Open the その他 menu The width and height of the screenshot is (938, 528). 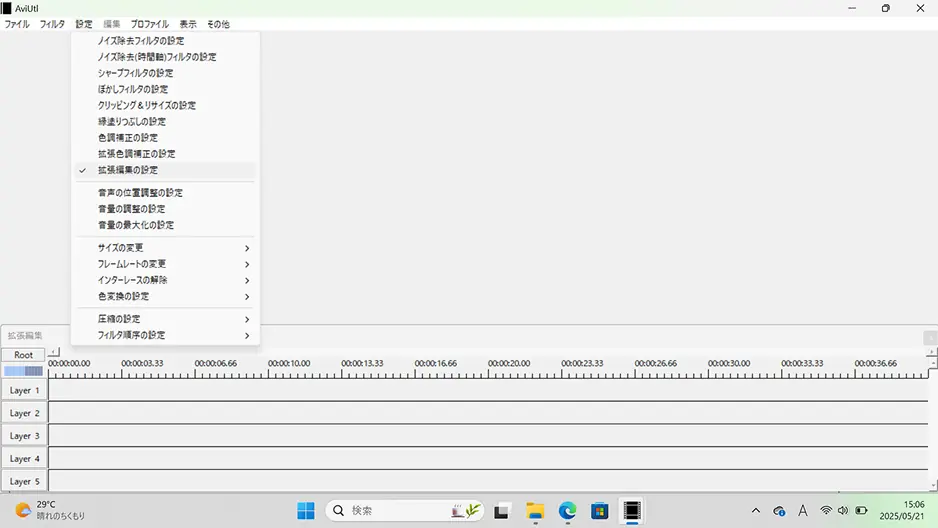click(x=218, y=24)
